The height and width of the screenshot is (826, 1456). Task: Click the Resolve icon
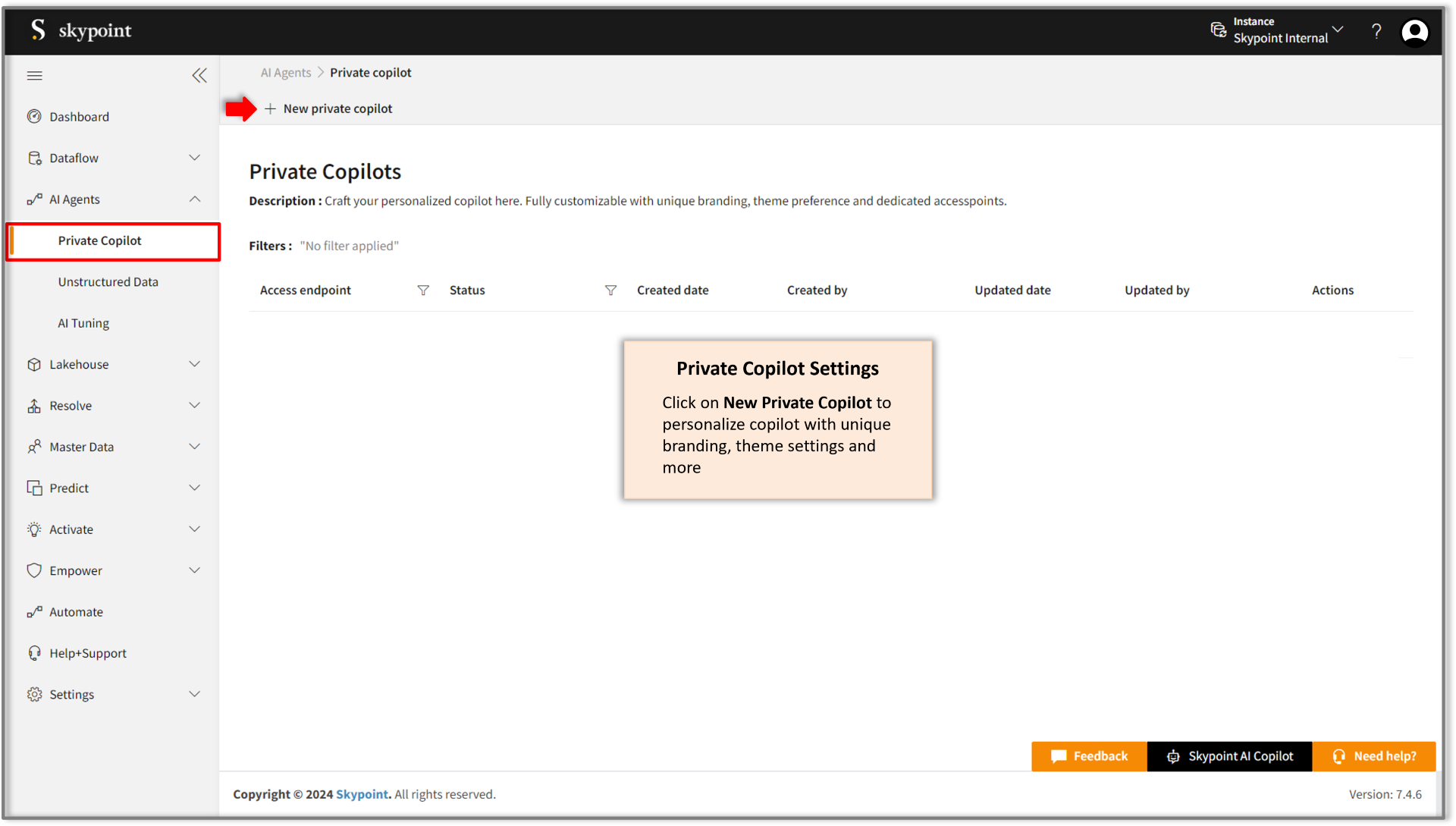pos(34,406)
